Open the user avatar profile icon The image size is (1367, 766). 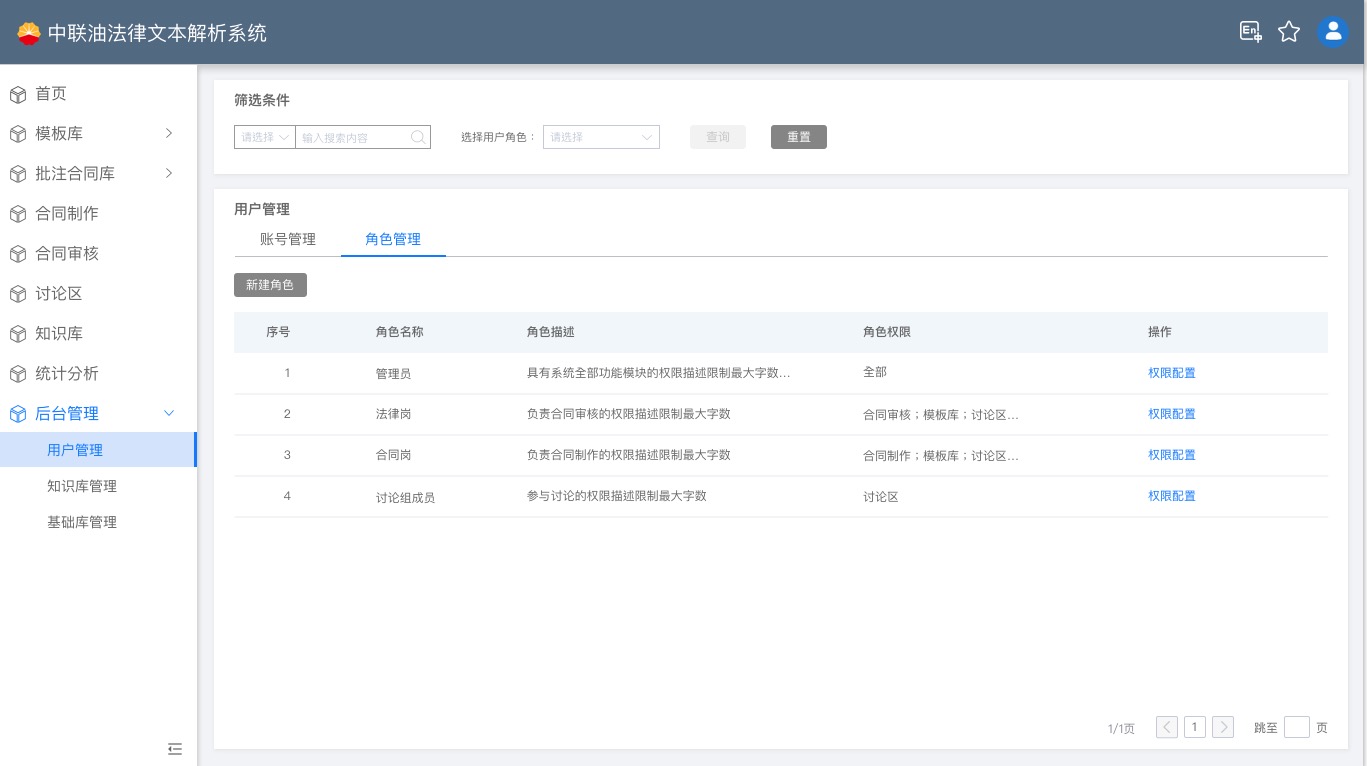[1332, 32]
